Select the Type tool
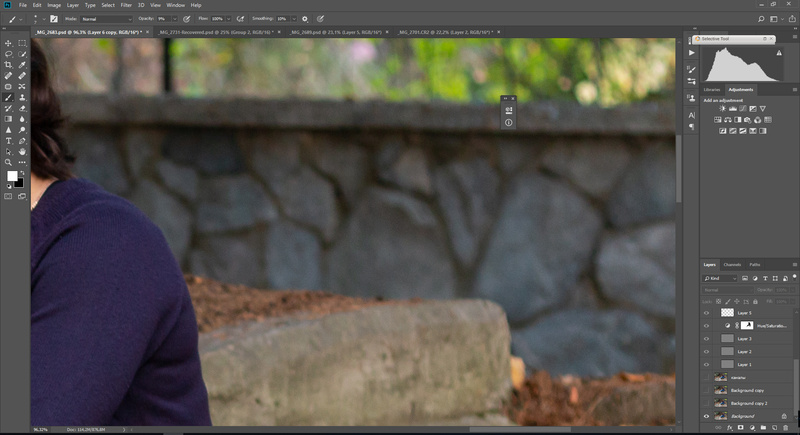Viewport: 800px width, 435px height. (9, 140)
